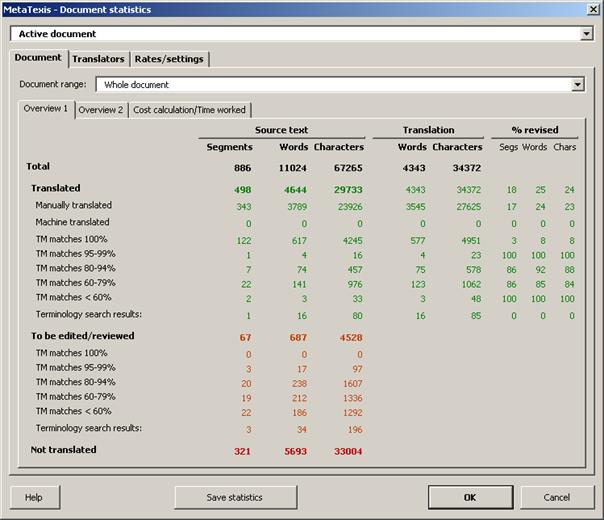Click the Whole document range field
Viewport: 604px width, 520px height.
(340, 84)
